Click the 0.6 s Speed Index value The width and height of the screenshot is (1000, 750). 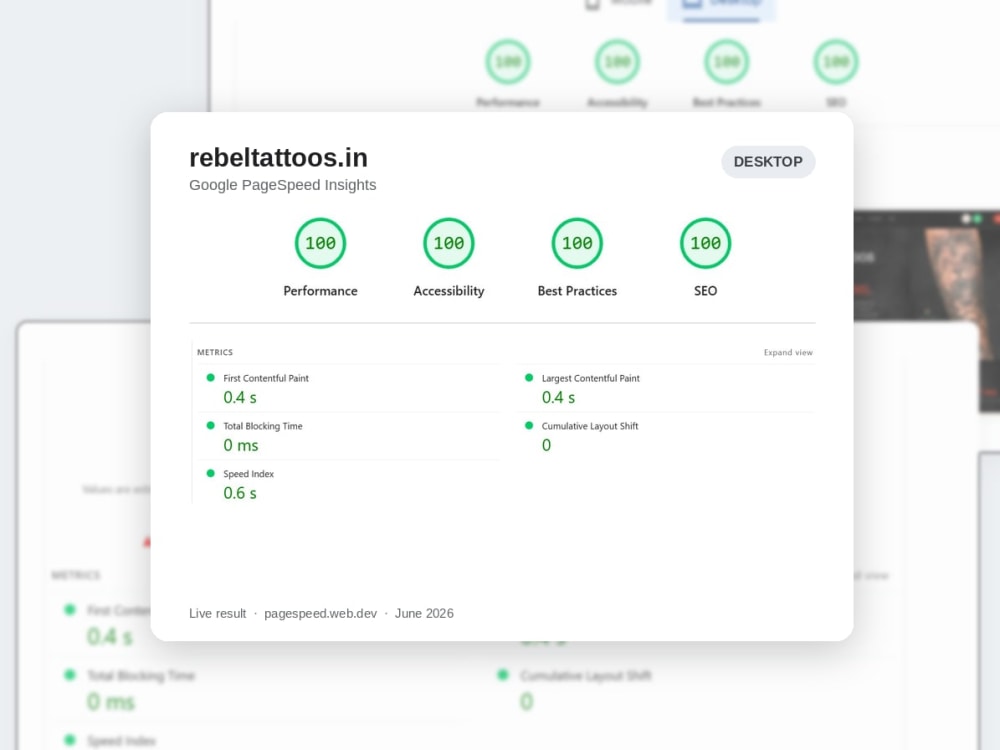click(x=240, y=493)
